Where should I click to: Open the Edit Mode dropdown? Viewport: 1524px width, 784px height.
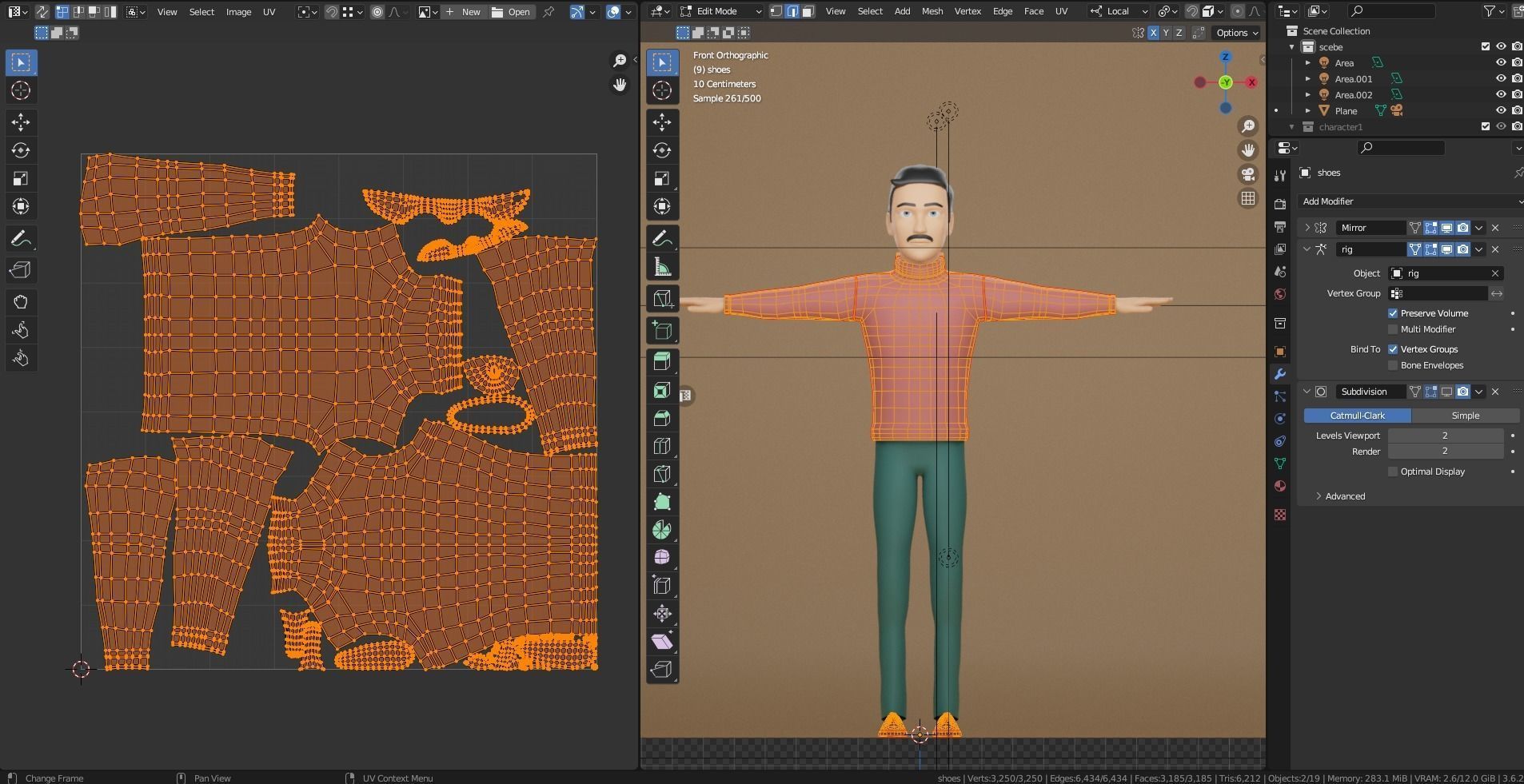click(x=720, y=11)
